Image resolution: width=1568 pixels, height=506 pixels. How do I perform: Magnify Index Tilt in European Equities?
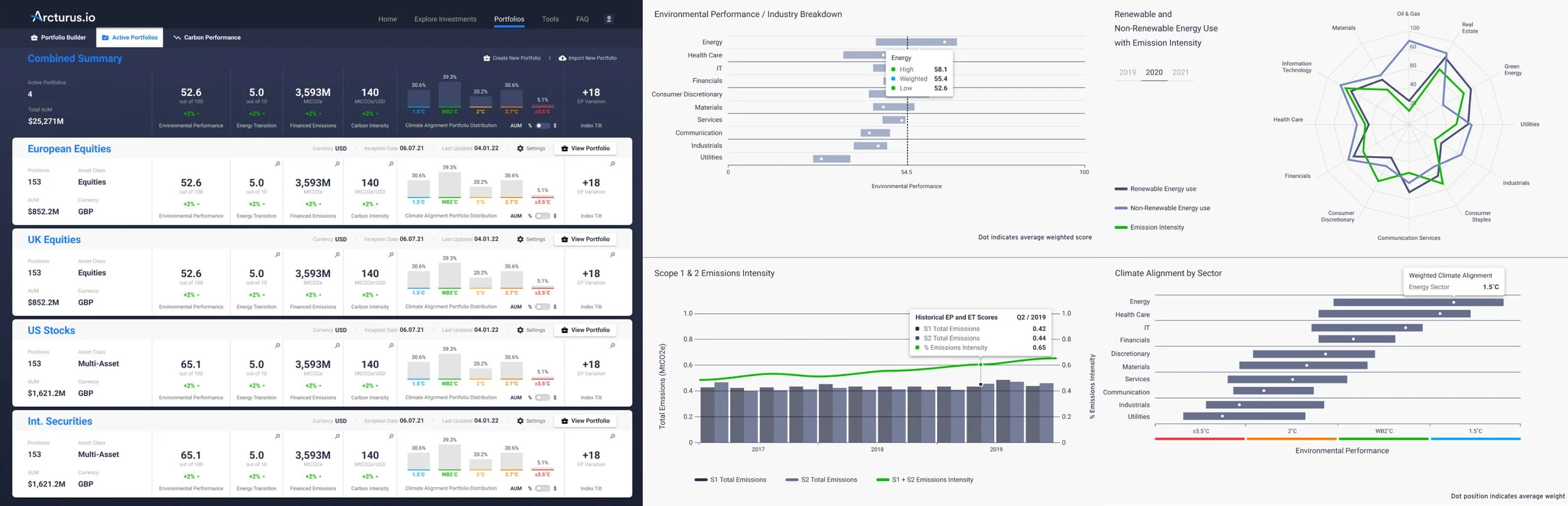[613, 164]
